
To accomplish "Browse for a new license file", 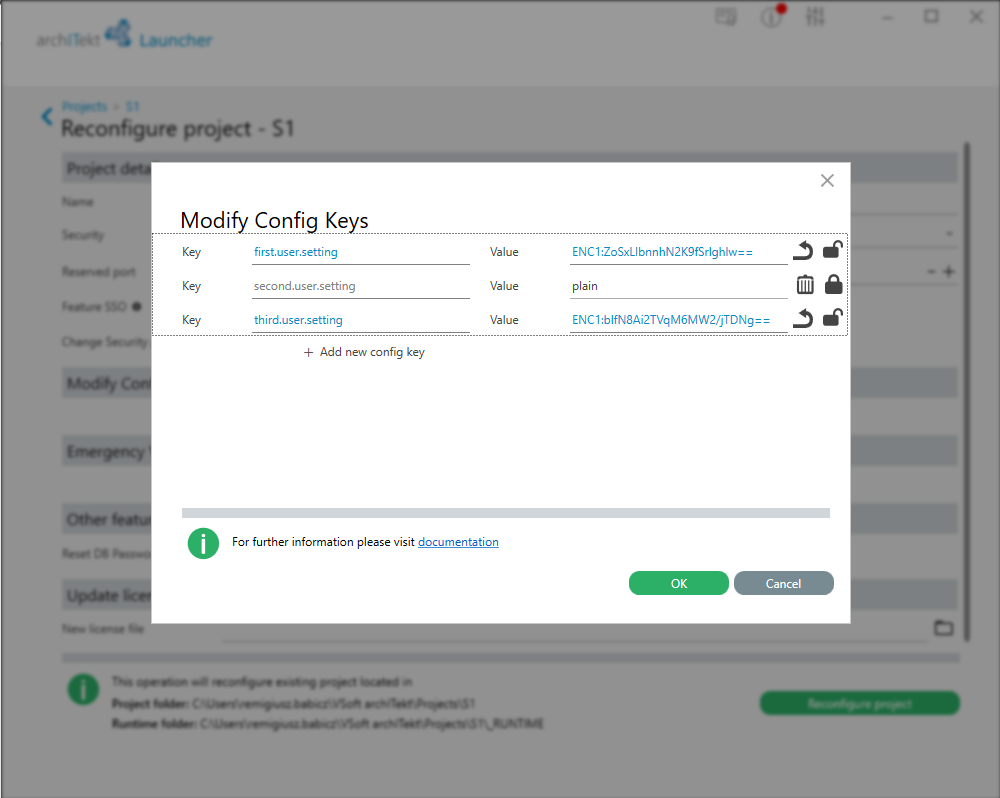I will tap(944, 628).
